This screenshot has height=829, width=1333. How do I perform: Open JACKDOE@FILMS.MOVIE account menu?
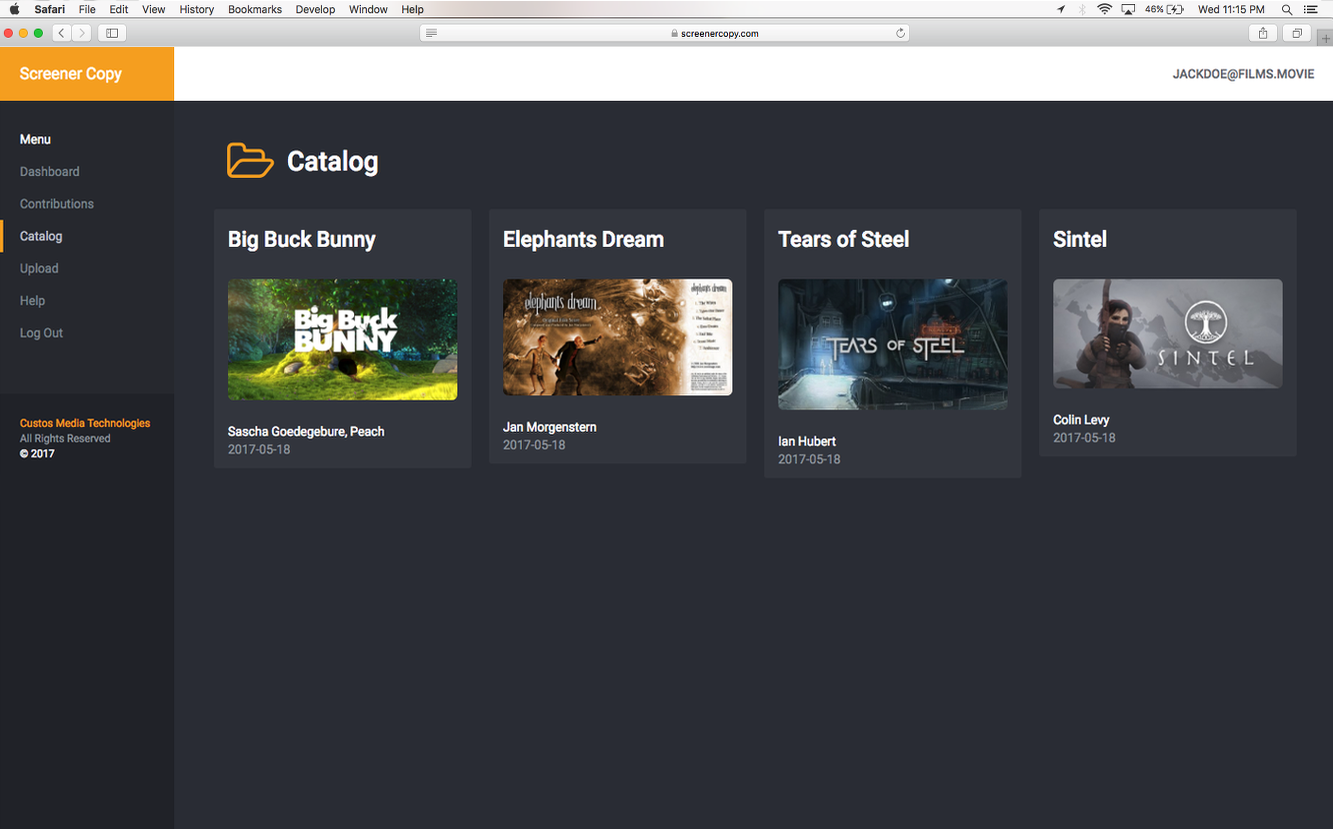click(x=1243, y=74)
